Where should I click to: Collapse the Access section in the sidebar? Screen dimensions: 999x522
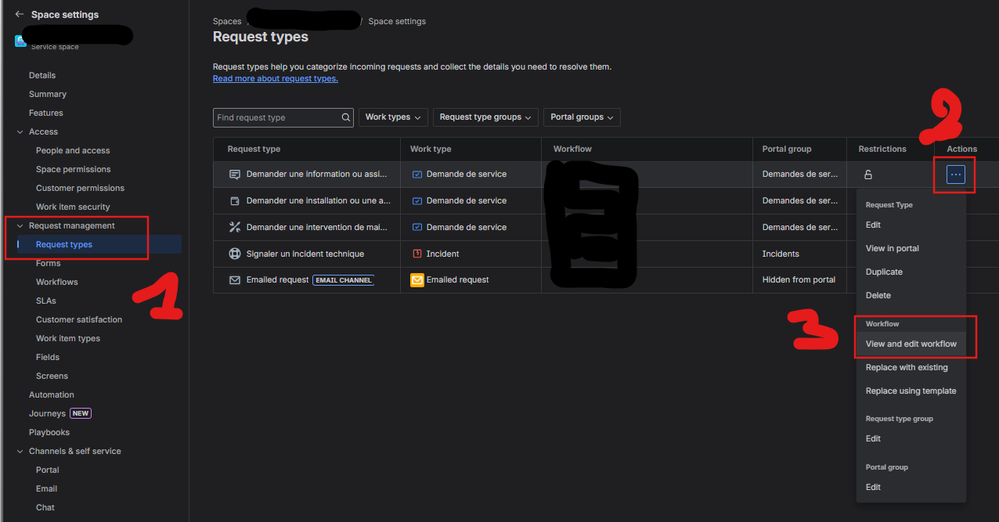coord(20,132)
